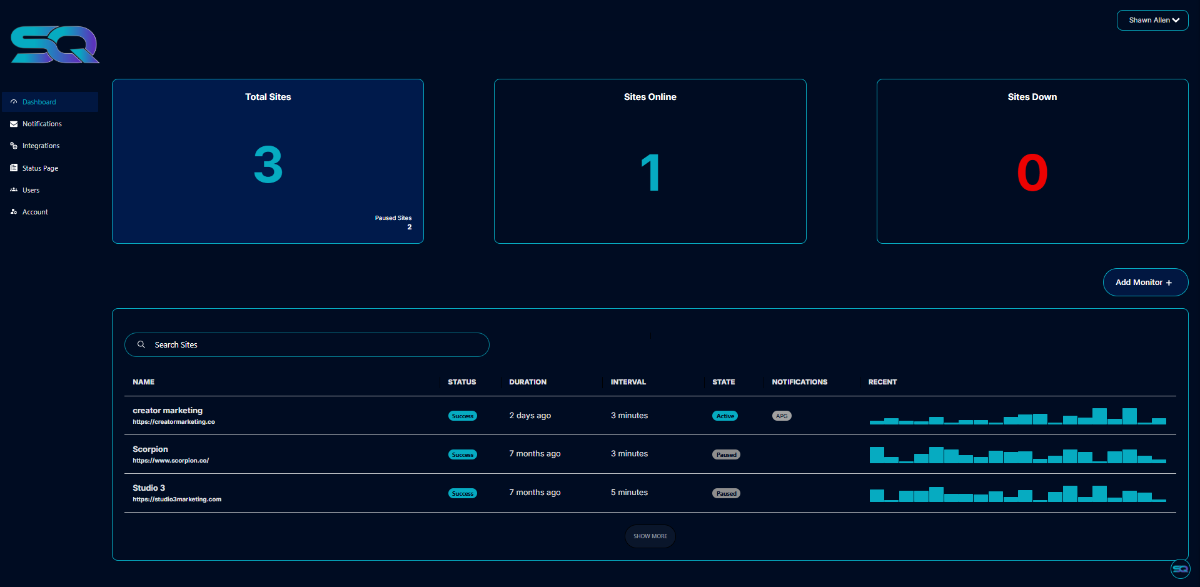Open the creator marketing monitor name
This screenshot has width=1200, height=587.
click(168, 410)
